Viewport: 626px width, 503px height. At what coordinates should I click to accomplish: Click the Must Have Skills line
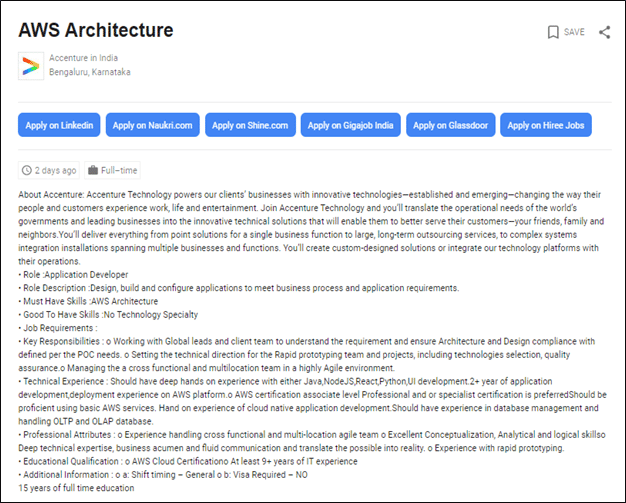[88, 301]
